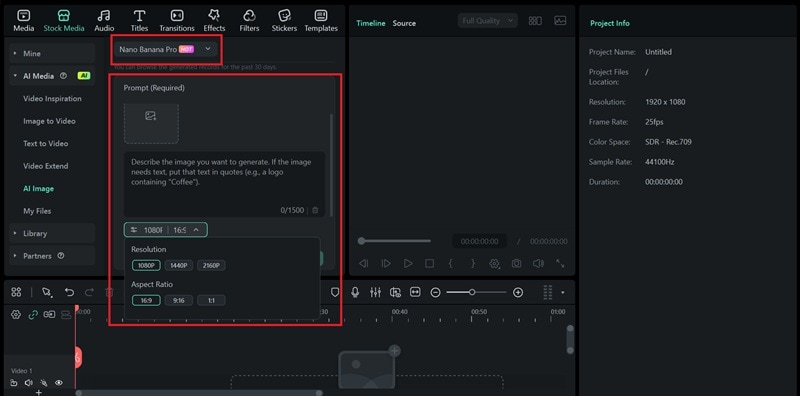
Task: Step to next frame
Action: [x=386, y=263]
